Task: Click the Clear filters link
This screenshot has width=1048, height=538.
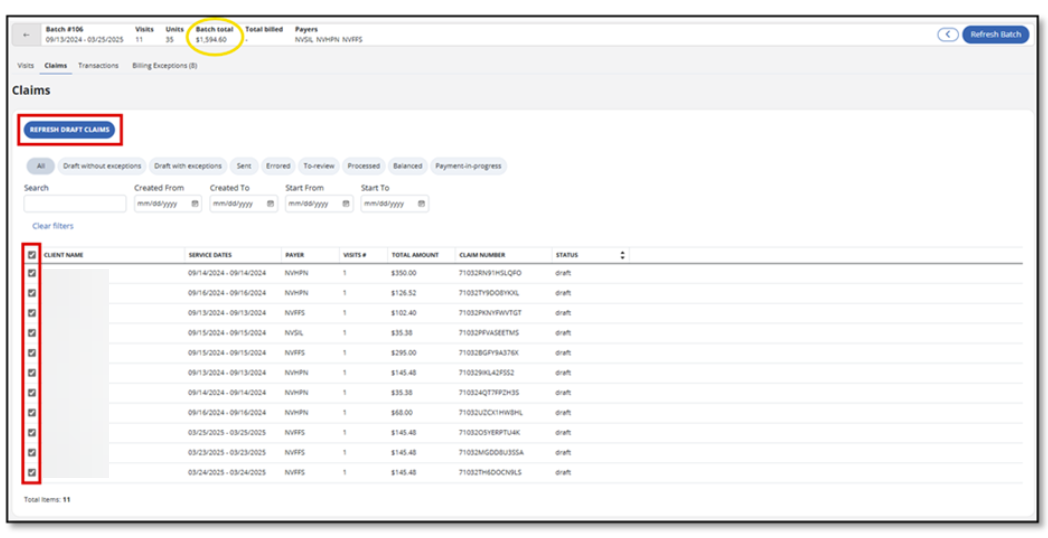Action: pos(53,226)
